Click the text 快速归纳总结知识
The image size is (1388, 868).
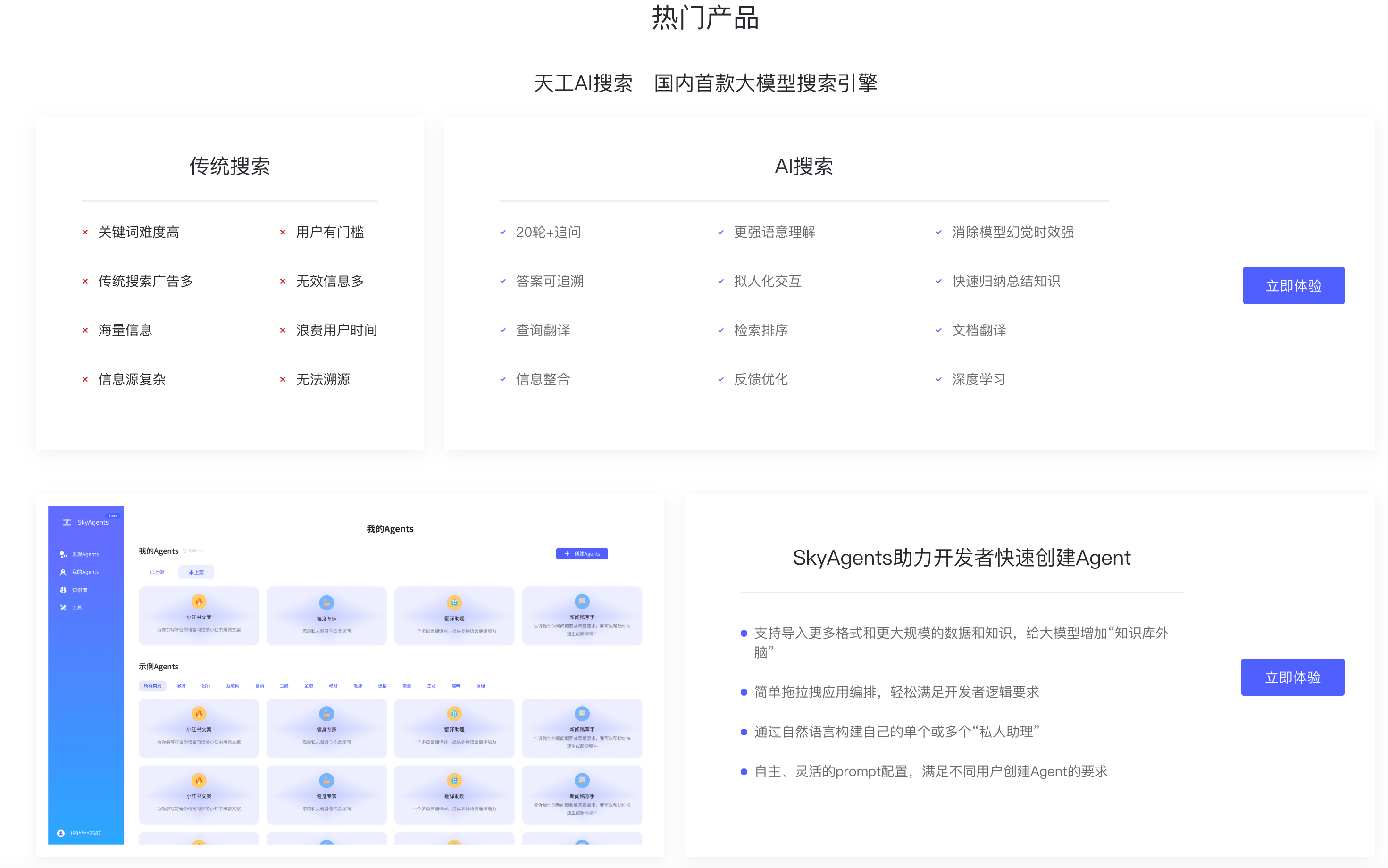(x=1006, y=281)
